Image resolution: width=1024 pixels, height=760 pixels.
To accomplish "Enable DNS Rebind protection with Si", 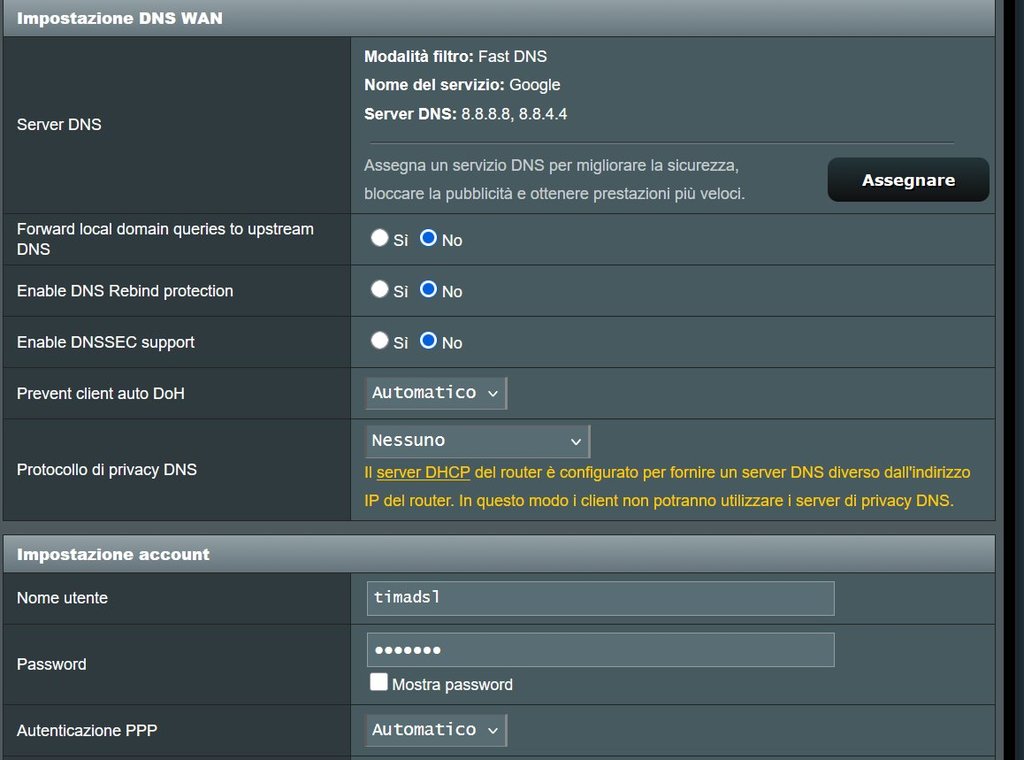I will click(380, 289).
